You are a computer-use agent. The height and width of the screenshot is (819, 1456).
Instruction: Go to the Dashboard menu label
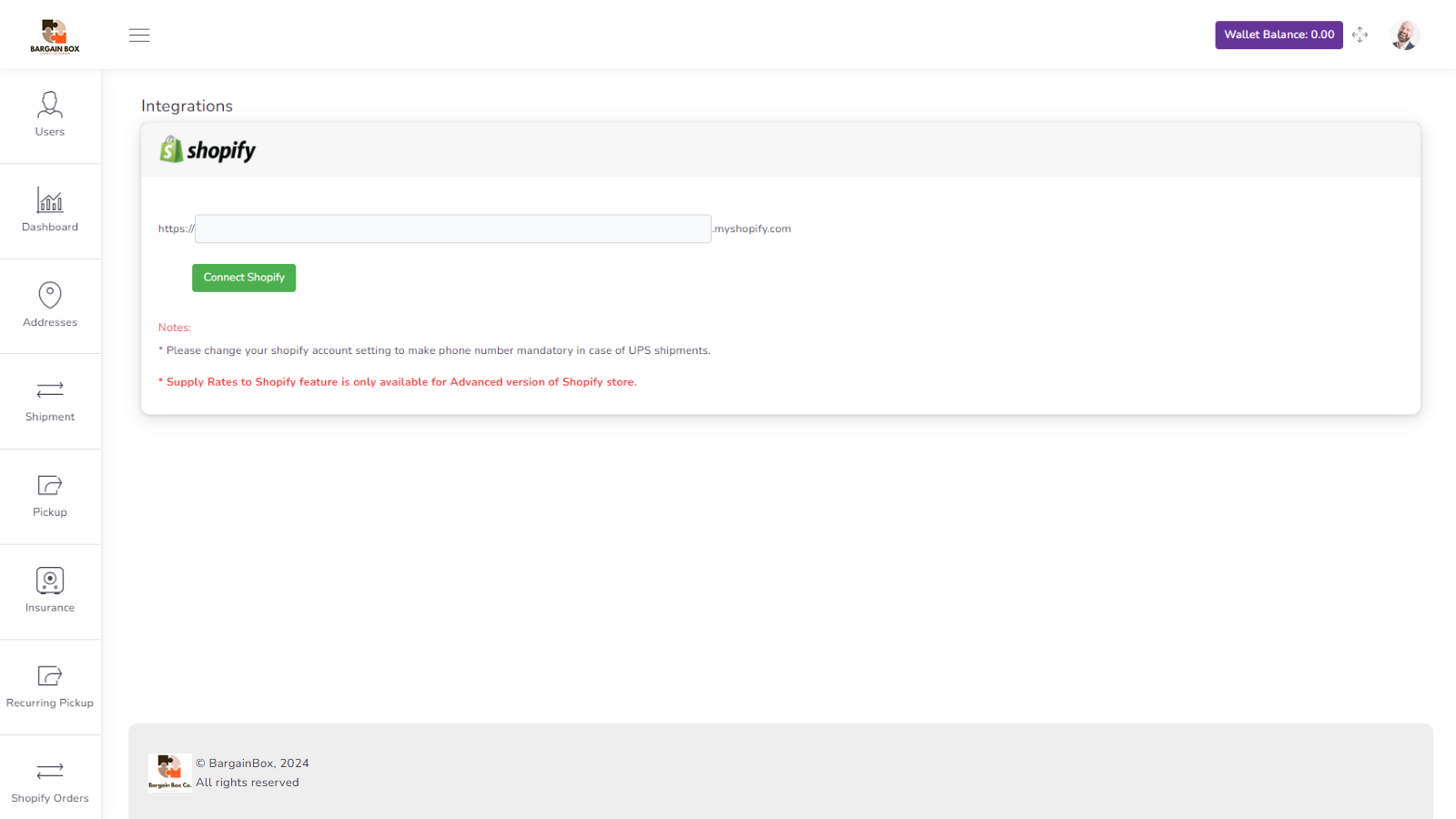[50, 227]
